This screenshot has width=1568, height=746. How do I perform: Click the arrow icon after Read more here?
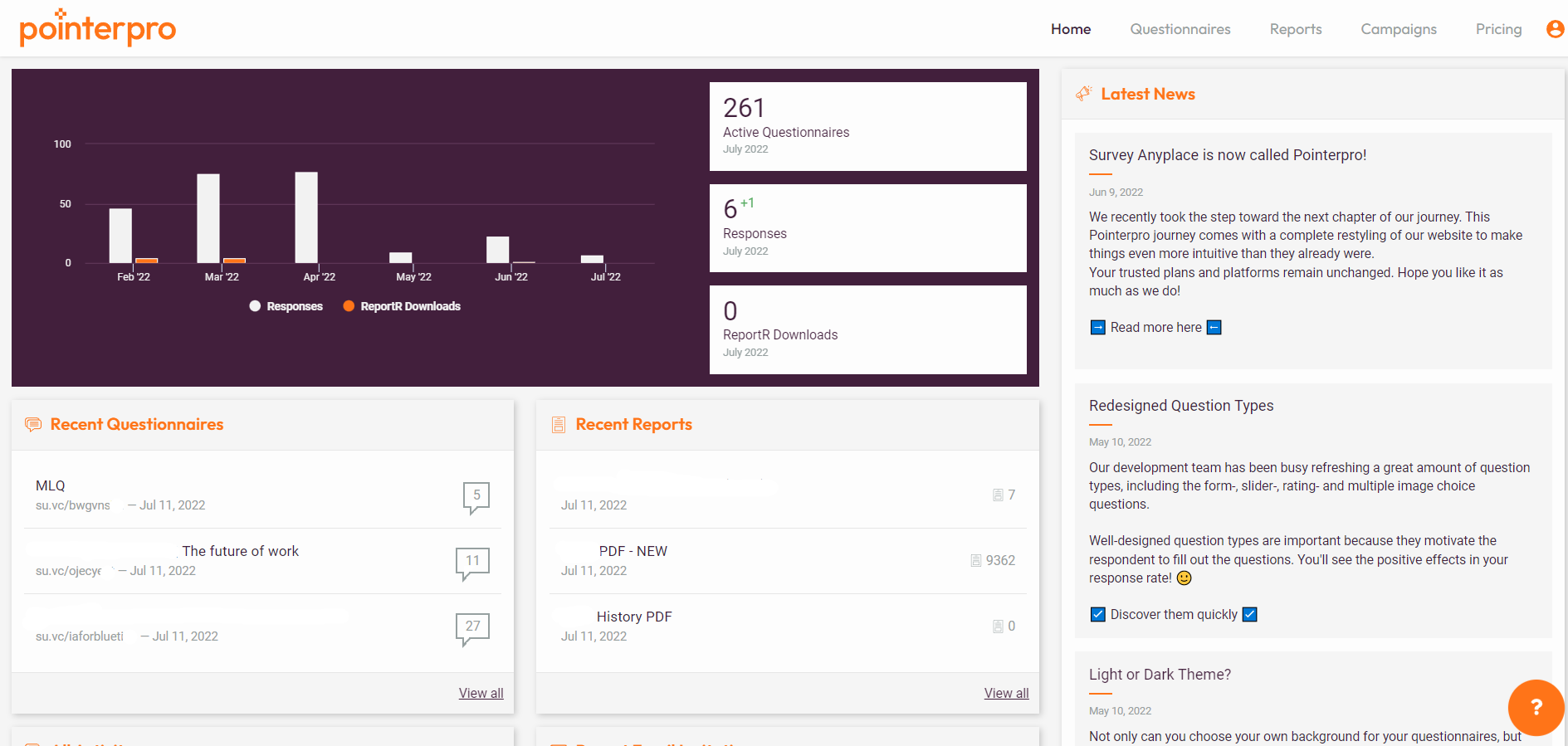(1214, 328)
